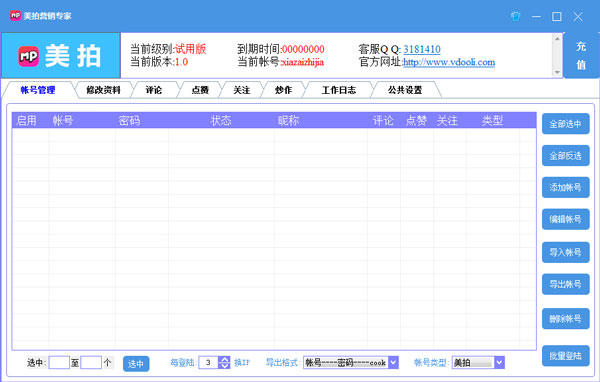Click the 状态 column header
The height and width of the screenshot is (382, 600).
pyautogui.click(x=221, y=121)
